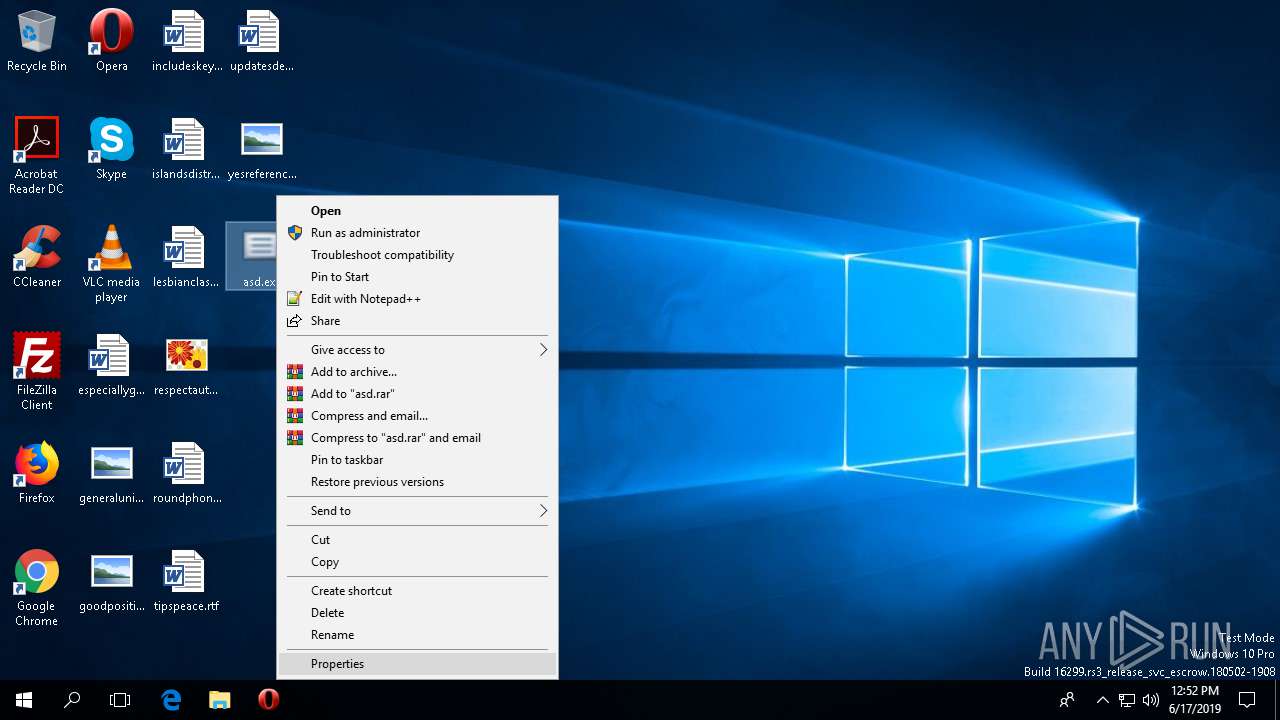Choose Run as administrator
This screenshot has height=720, width=1280.
(x=417, y=233)
